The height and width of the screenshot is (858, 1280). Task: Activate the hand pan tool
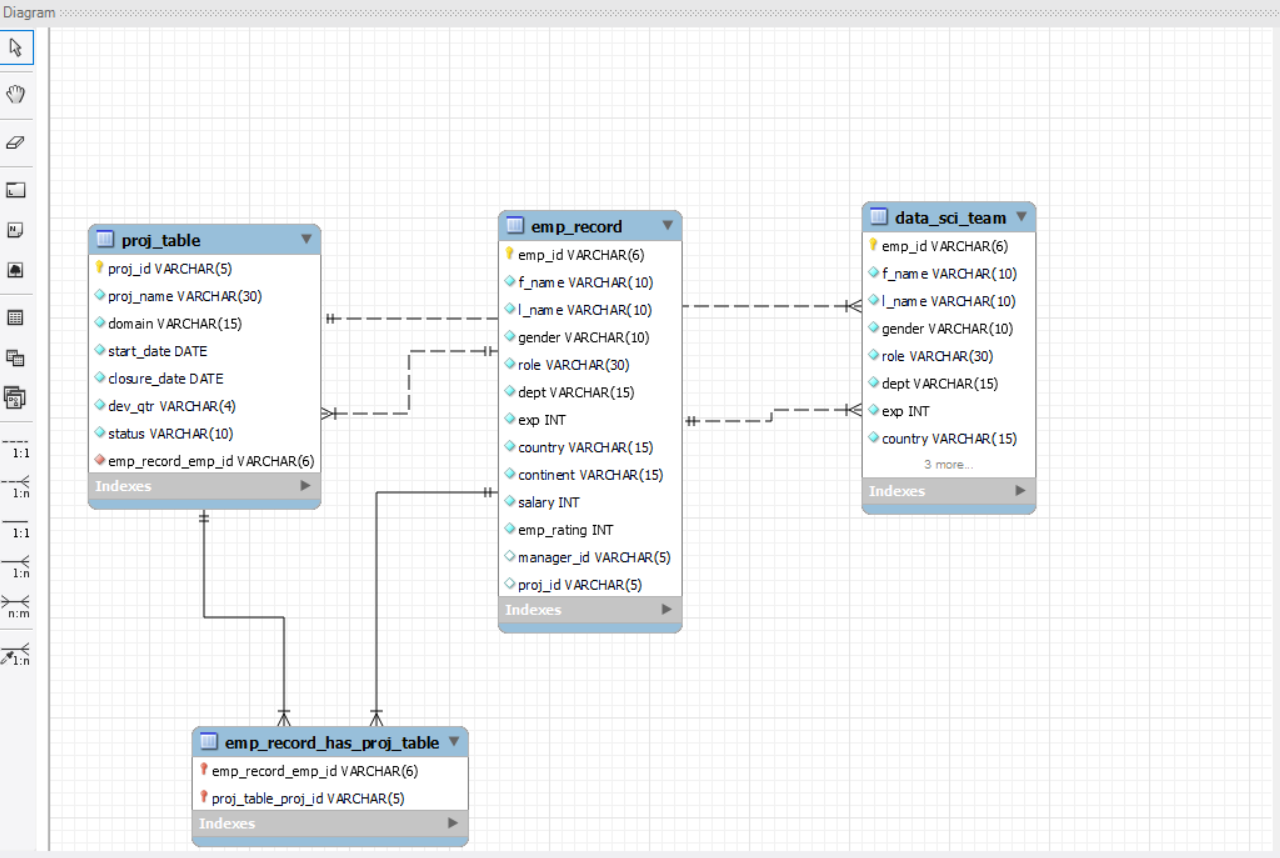(x=17, y=94)
